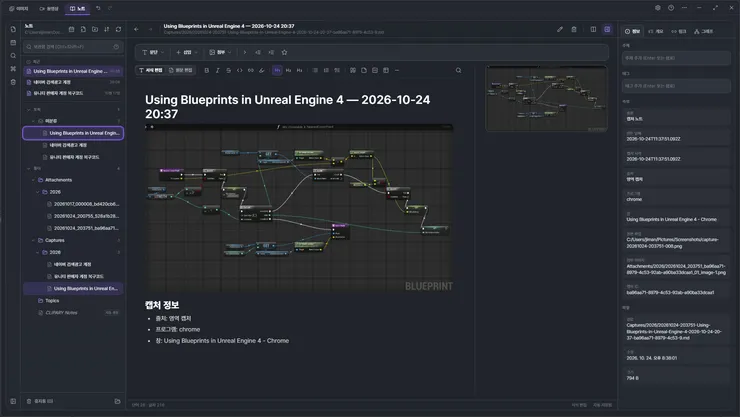The height and width of the screenshot is (417, 740).
Task: Collapse the 2026 folder under Attachments
Action: [x=38, y=192]
